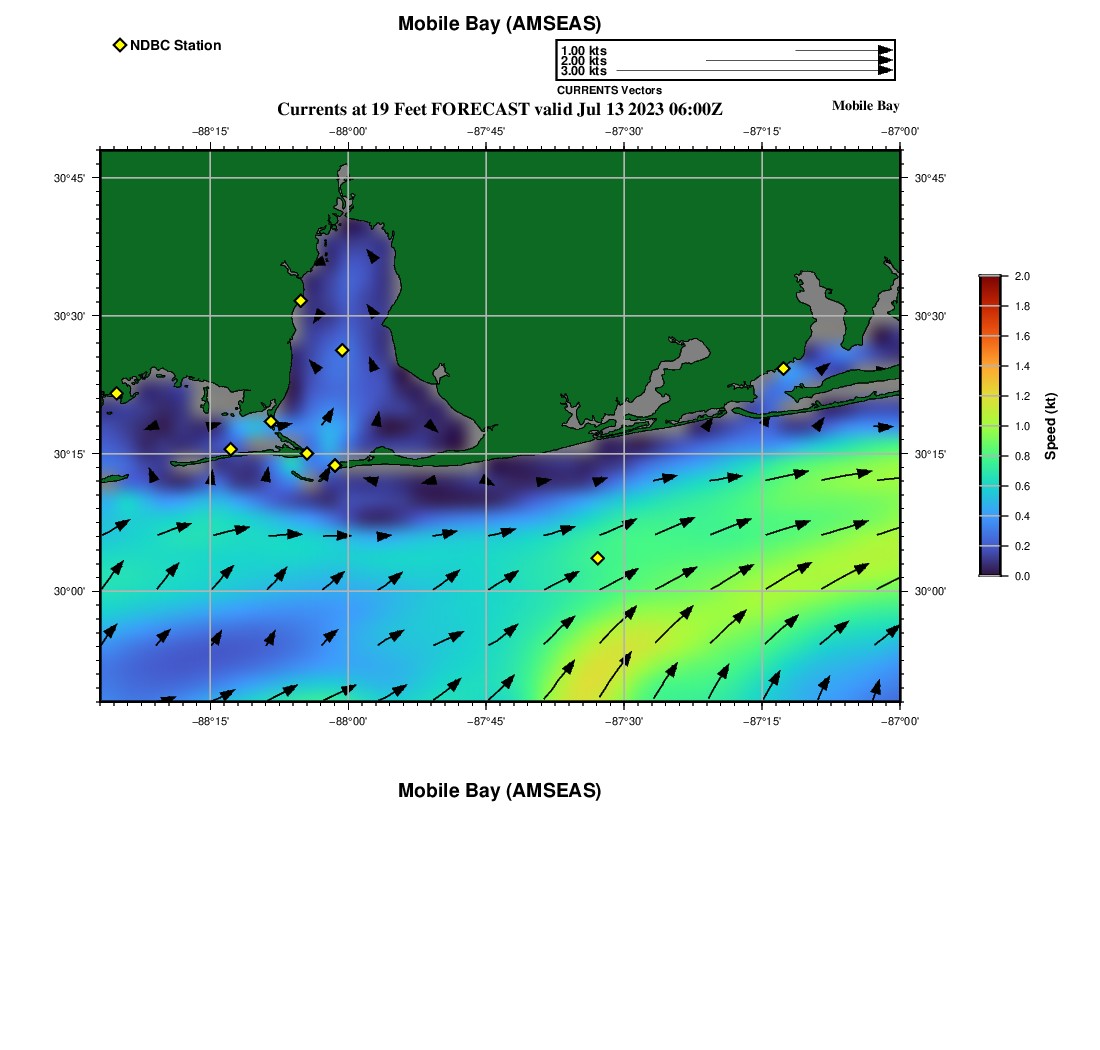Click the 1.0 kt level on color bar
This screenshot has width=1100, height=1050.
pyautogui.click(x=989, y=426)
